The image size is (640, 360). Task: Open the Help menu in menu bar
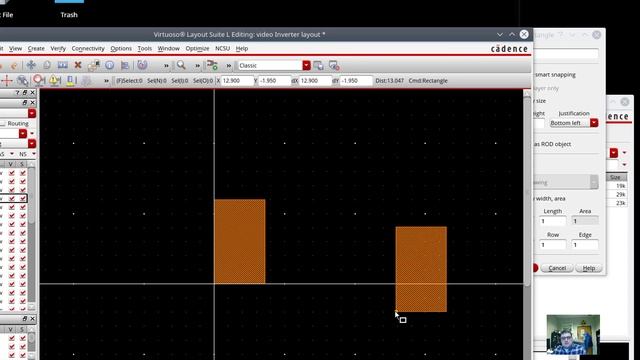tap(242, 49)
